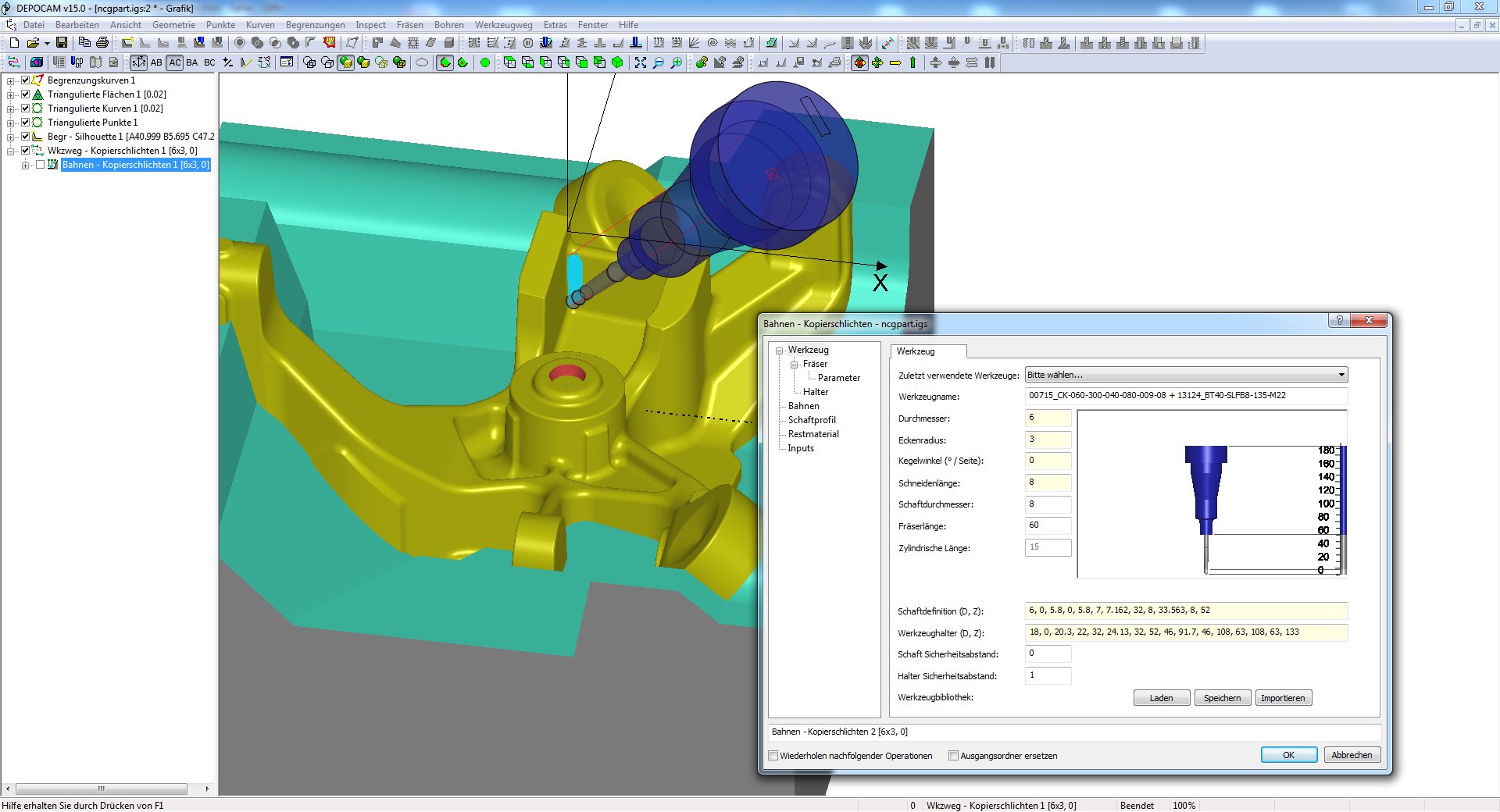Tick the 'Ausgangsordner ersetzen' checkbox
The image size is (1500, 812).
click(953, 756)
